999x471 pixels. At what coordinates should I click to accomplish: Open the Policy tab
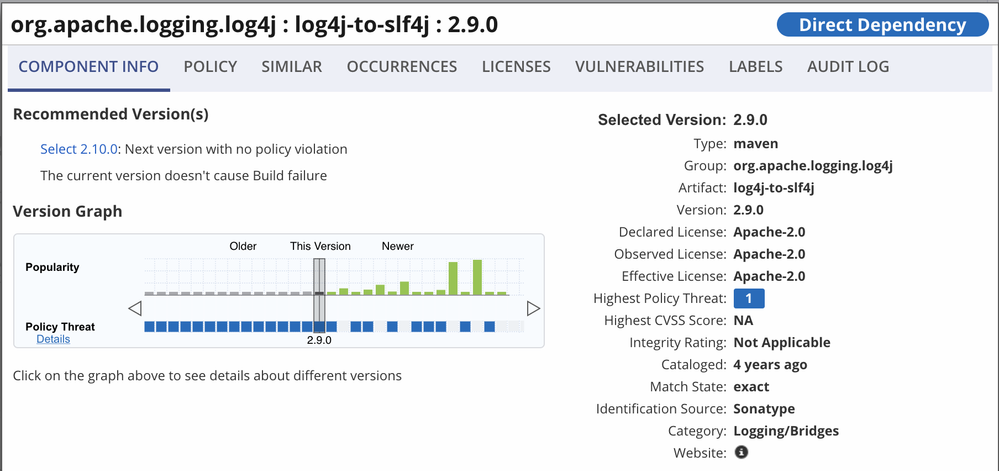[x=210, y=67]
